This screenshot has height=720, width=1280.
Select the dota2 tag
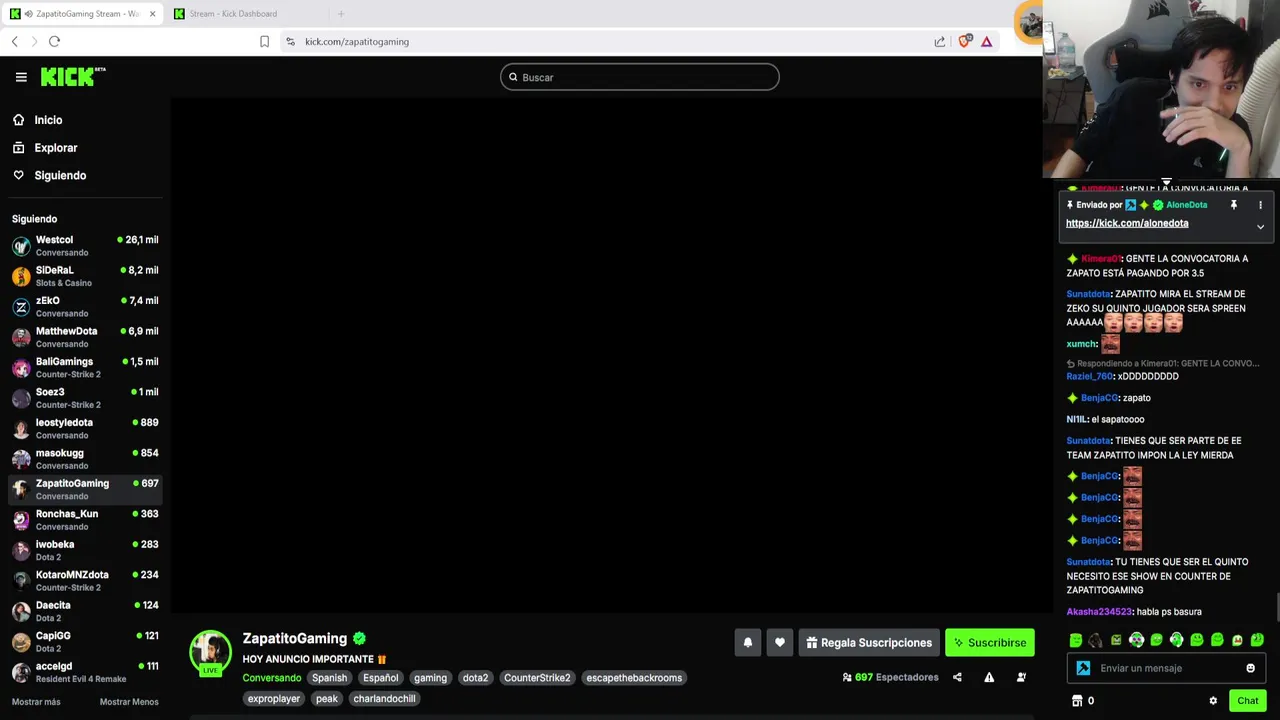[475, 678]
